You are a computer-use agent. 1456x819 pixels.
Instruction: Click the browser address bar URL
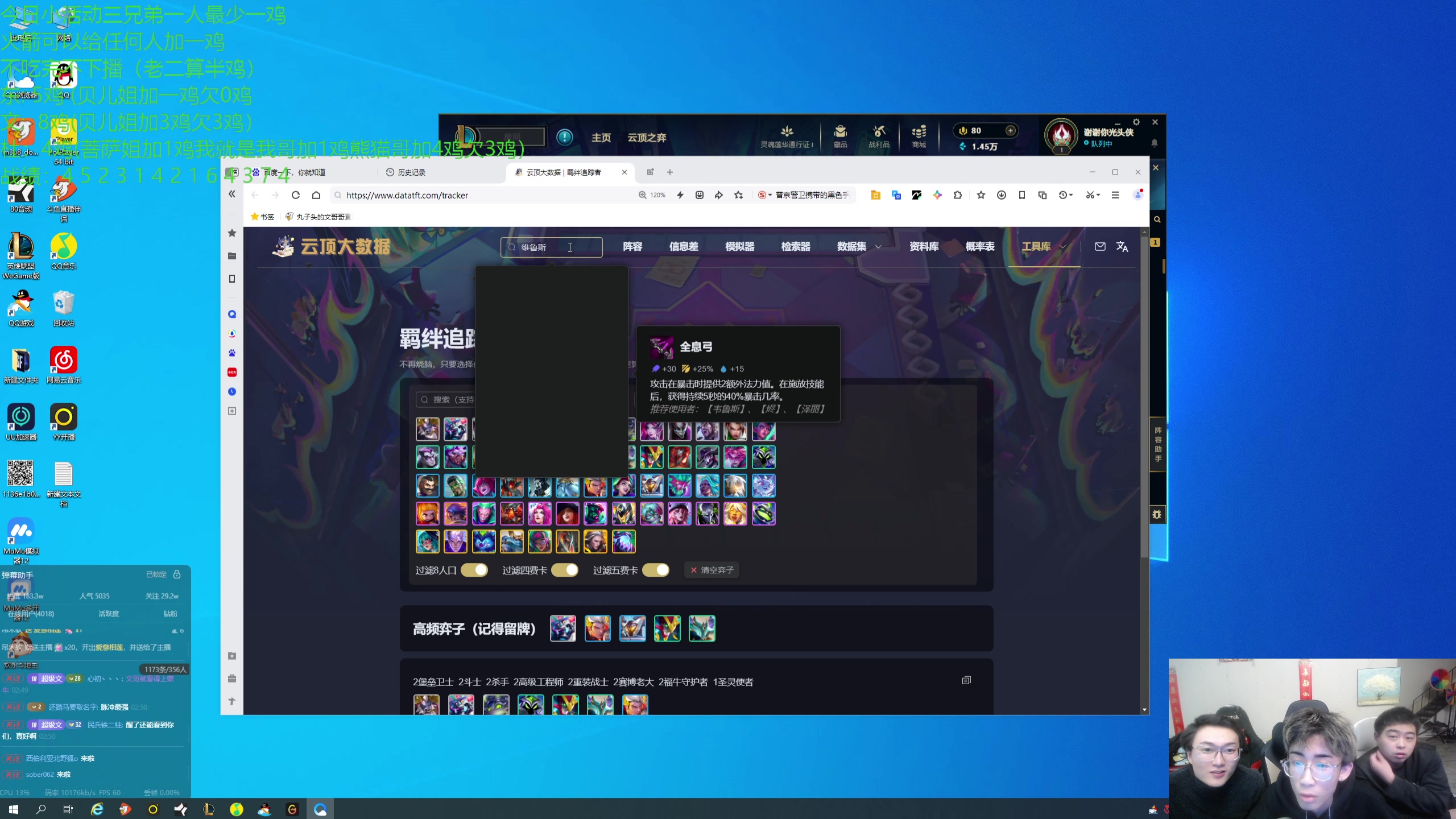pyautogui.click(x=407, y=195)
